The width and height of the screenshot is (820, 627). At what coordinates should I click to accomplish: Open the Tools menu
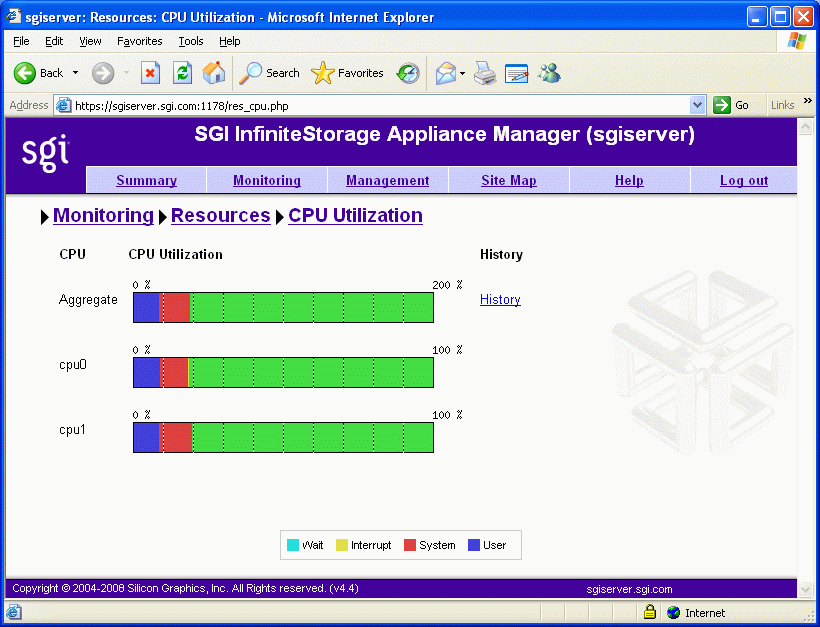tap(191, 41)
